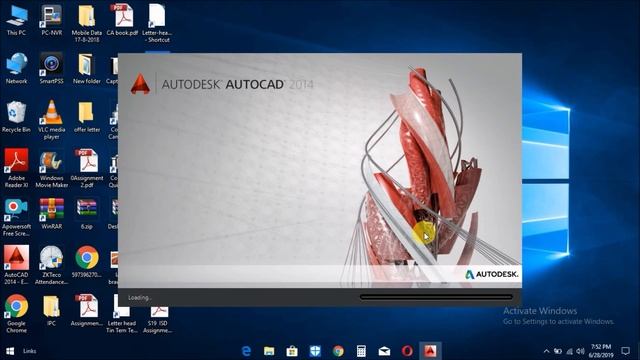The height and width of the screenshot is (360, 640).
Task: Select the Assignmen... PDF on desktop
Action: pyautogui.click(x=87, y=310)
